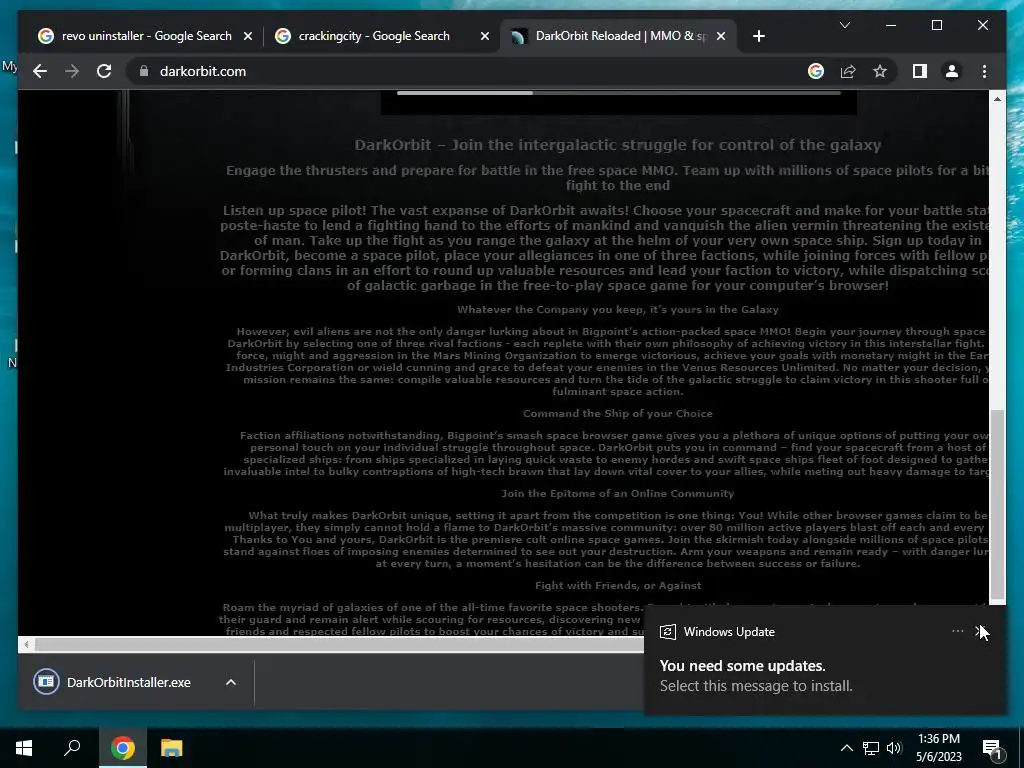Open the Windows Start menu

[24, 748]
